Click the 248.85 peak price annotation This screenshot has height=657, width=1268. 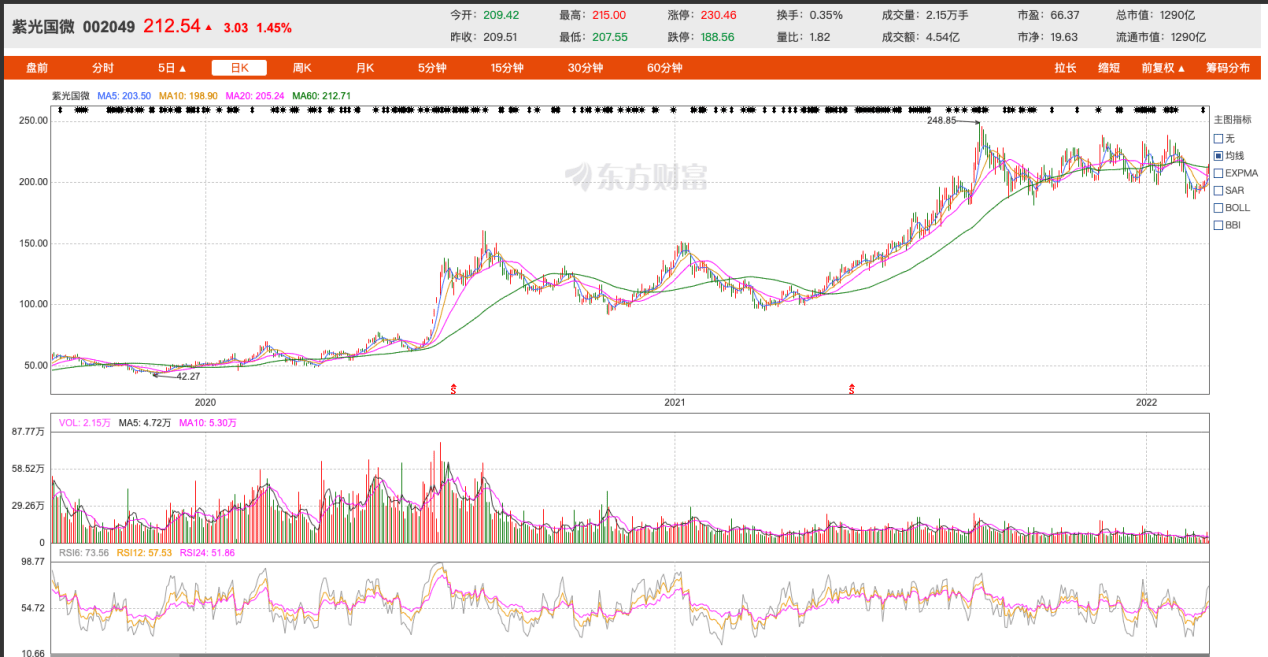point(942,120)
